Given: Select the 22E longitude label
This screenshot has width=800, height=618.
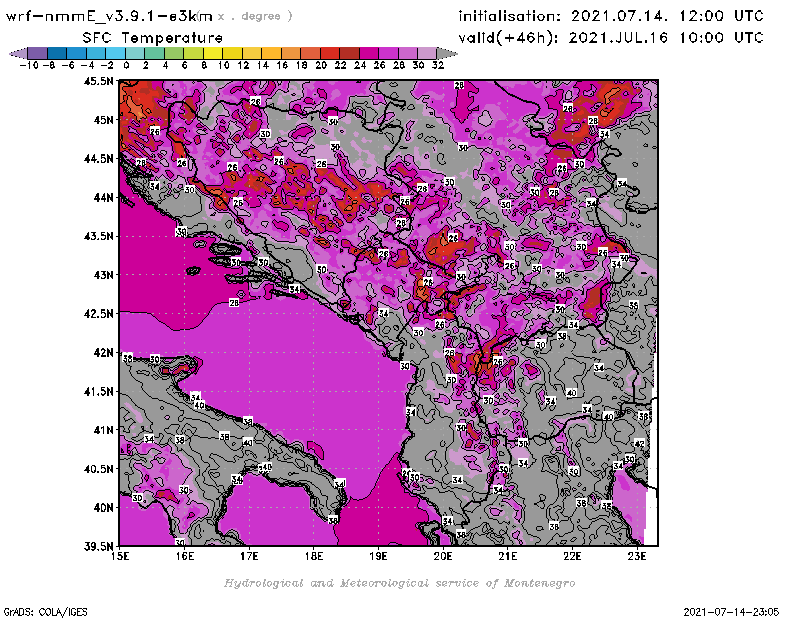Looking at the screenshot, I should pyautogui.click(x=572, y=556).
